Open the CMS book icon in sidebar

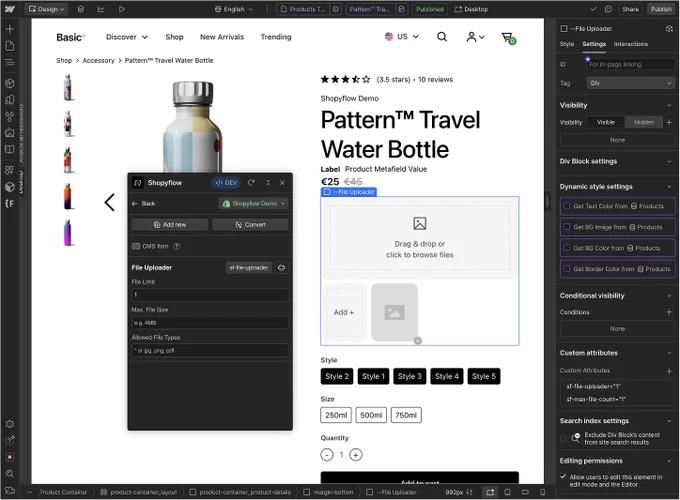pyautogui.click(x=10, y=150)
